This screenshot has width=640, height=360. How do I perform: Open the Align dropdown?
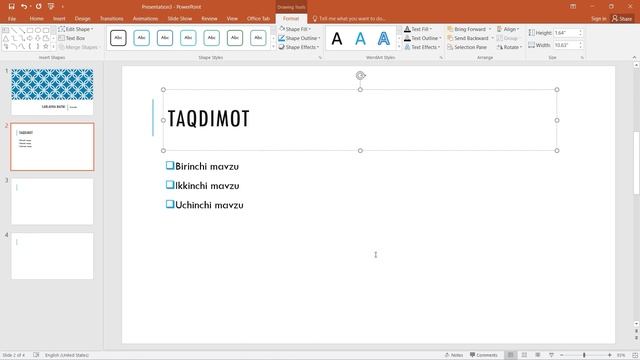pyautogui.click(x=508, y=29)
